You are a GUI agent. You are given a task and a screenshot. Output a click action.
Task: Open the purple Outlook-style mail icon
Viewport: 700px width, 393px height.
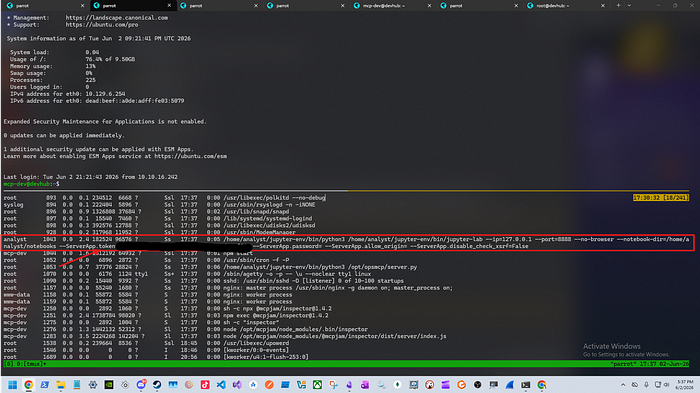point(365,385)
